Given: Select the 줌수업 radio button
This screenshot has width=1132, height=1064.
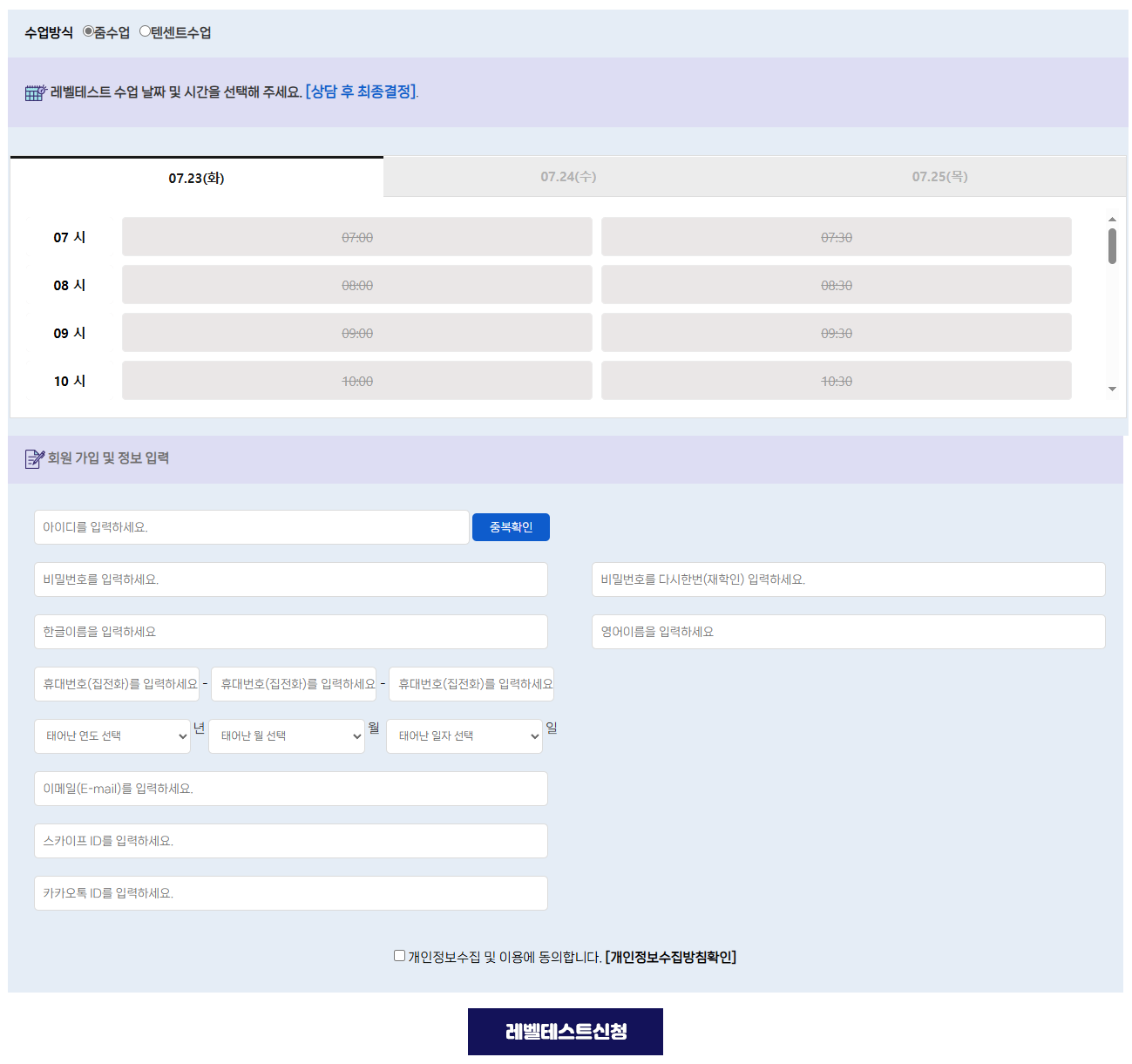Looking at the screenshot, I should 88,31.
